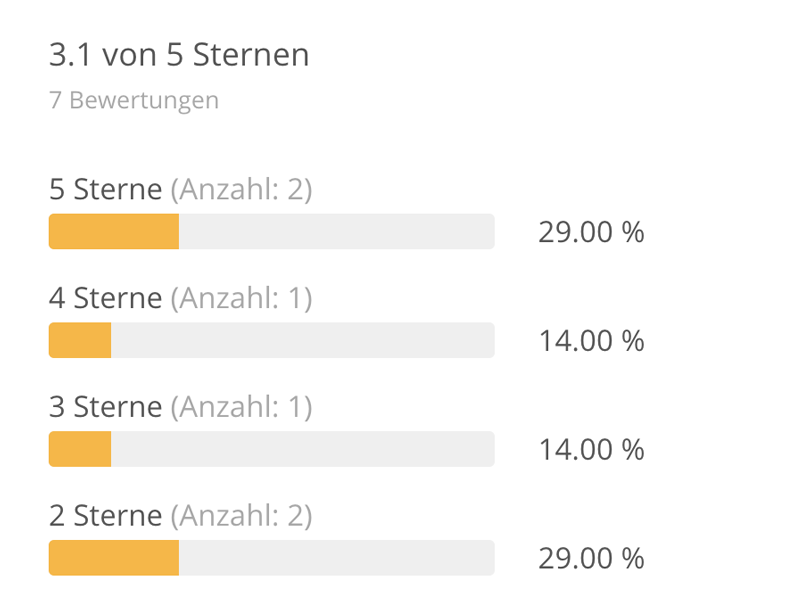800x600 pixels.
Task: Click '(Anzahl: 2)' next to 5 Sterne
Action: [241, 189]
